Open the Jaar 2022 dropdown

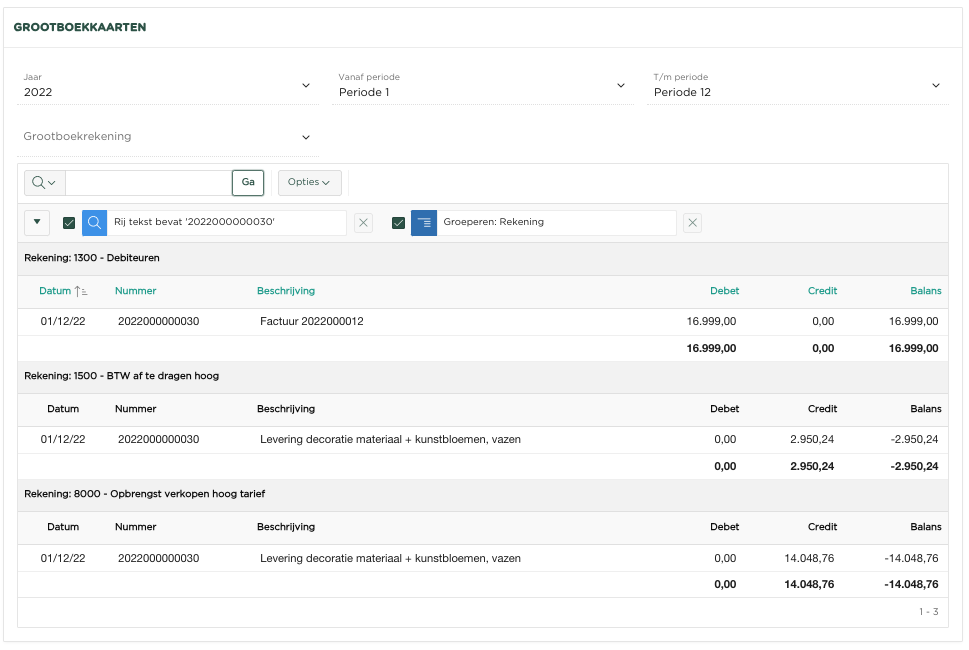click(x=166, y=86)
